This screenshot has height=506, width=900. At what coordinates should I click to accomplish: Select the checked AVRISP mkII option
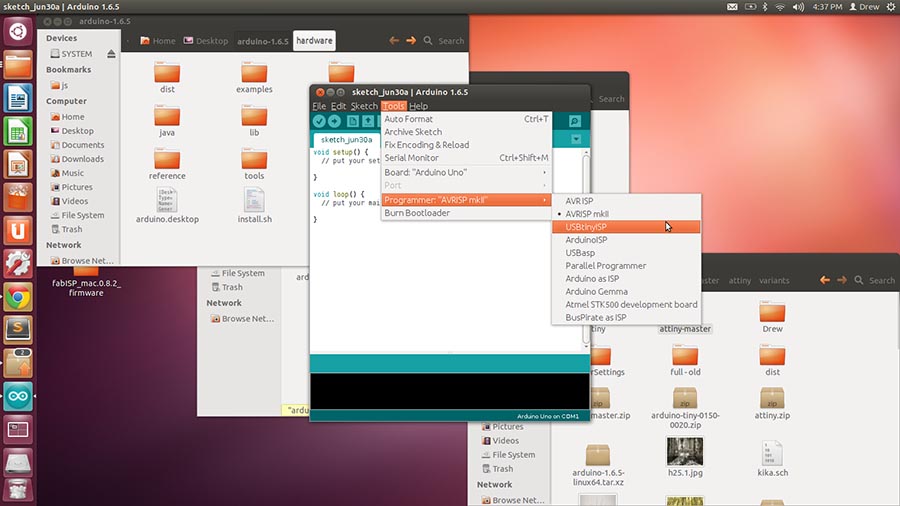point(626,213)
